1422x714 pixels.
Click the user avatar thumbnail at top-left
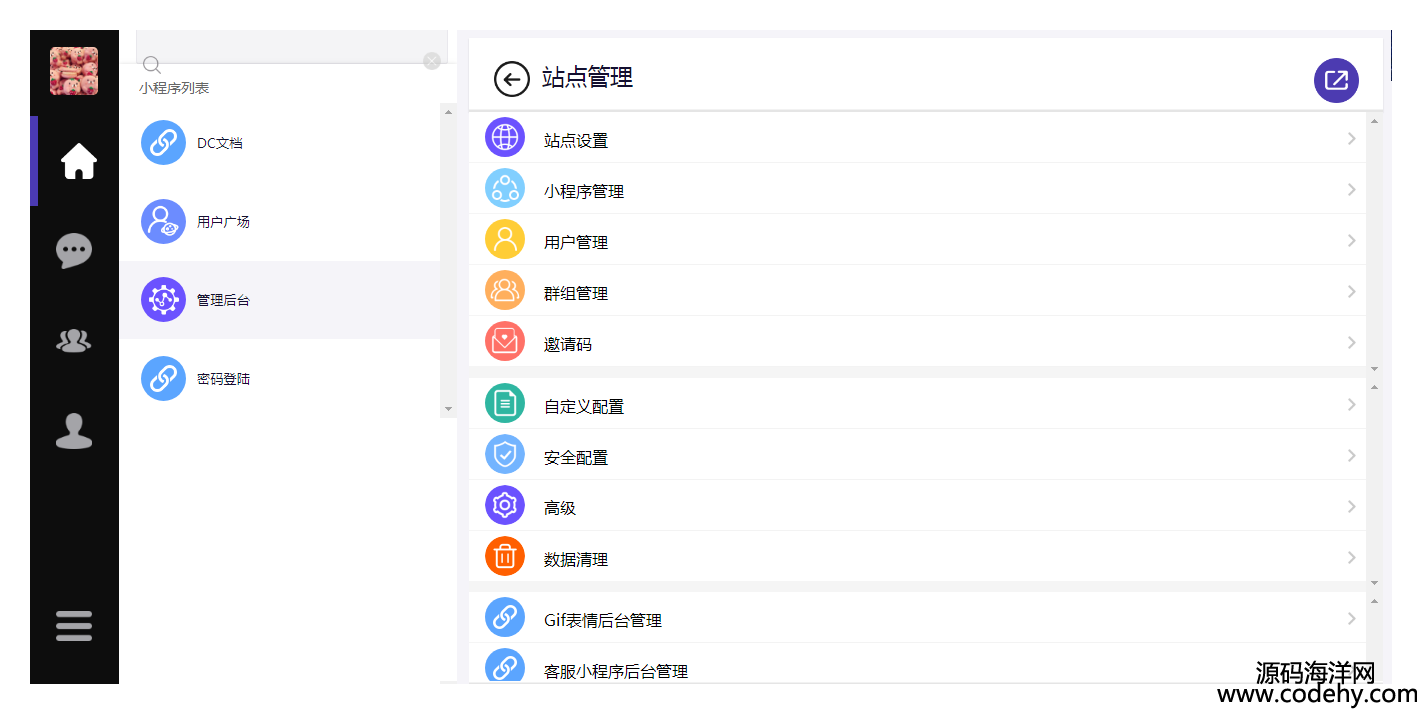[74, 71]
